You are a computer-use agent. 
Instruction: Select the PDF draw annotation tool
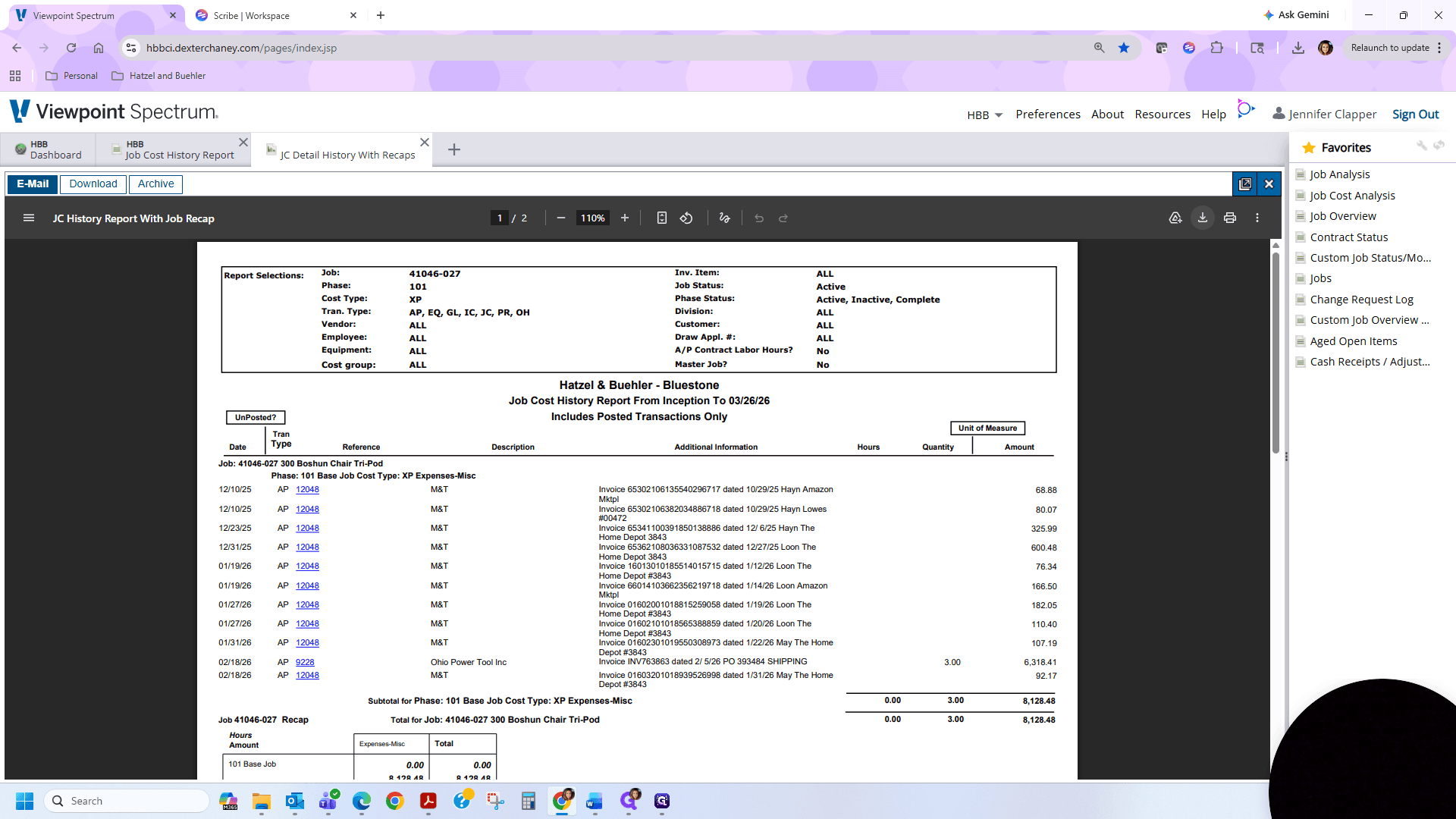click(725, 218)
